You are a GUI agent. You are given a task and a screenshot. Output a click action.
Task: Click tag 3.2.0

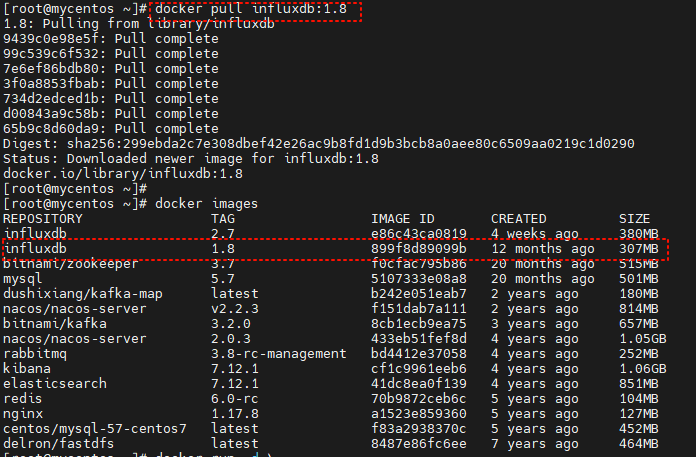click(x=231, y=323)
